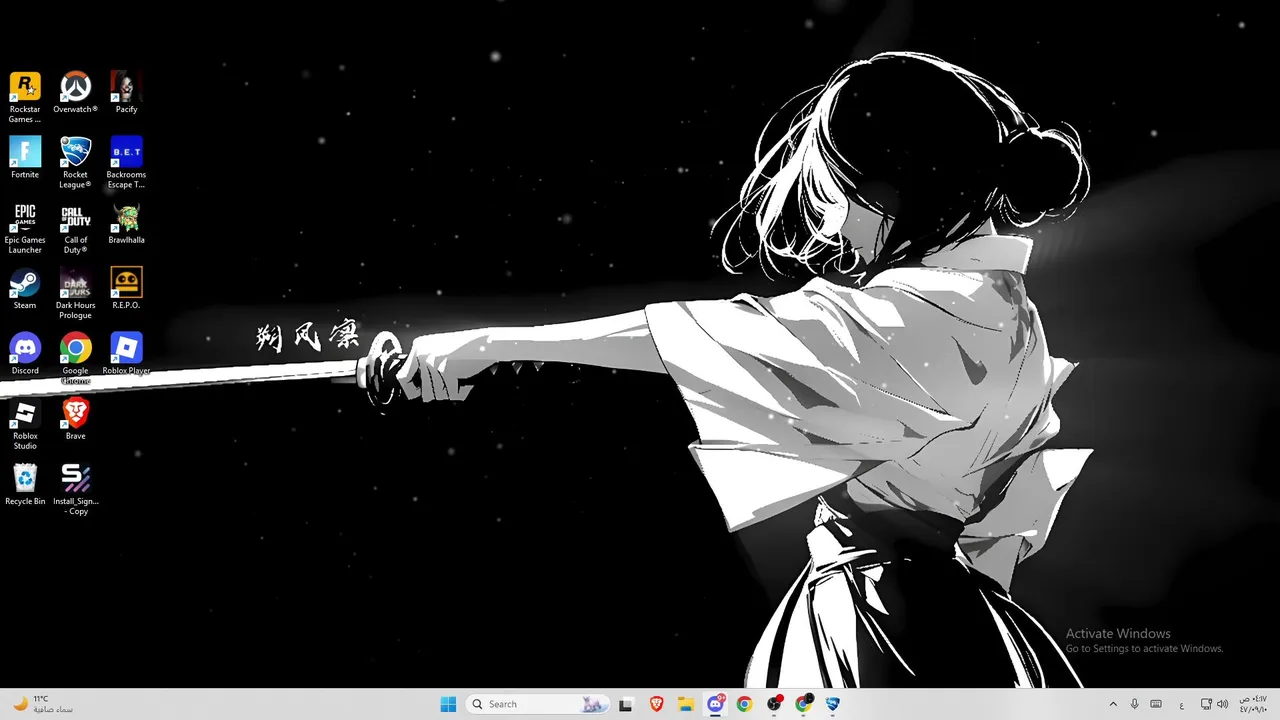
Task: Select the Dark Hours Prologue desktop icon
Action: [76, 293]
